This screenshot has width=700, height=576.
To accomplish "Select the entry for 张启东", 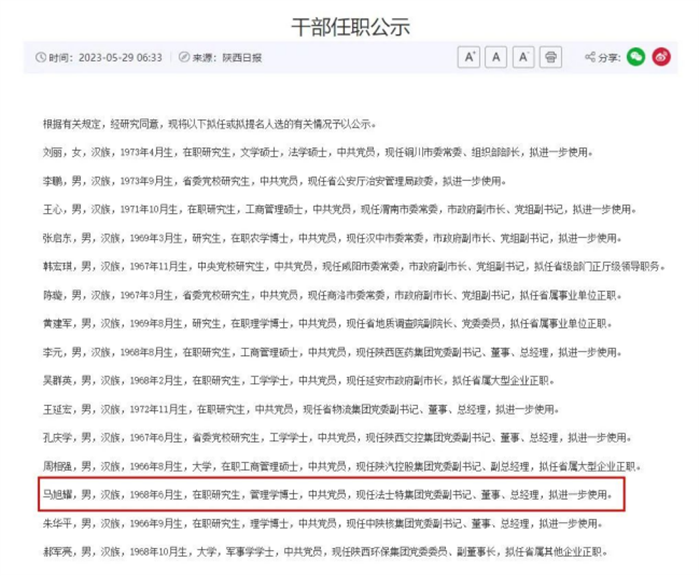I will (332, 238).
